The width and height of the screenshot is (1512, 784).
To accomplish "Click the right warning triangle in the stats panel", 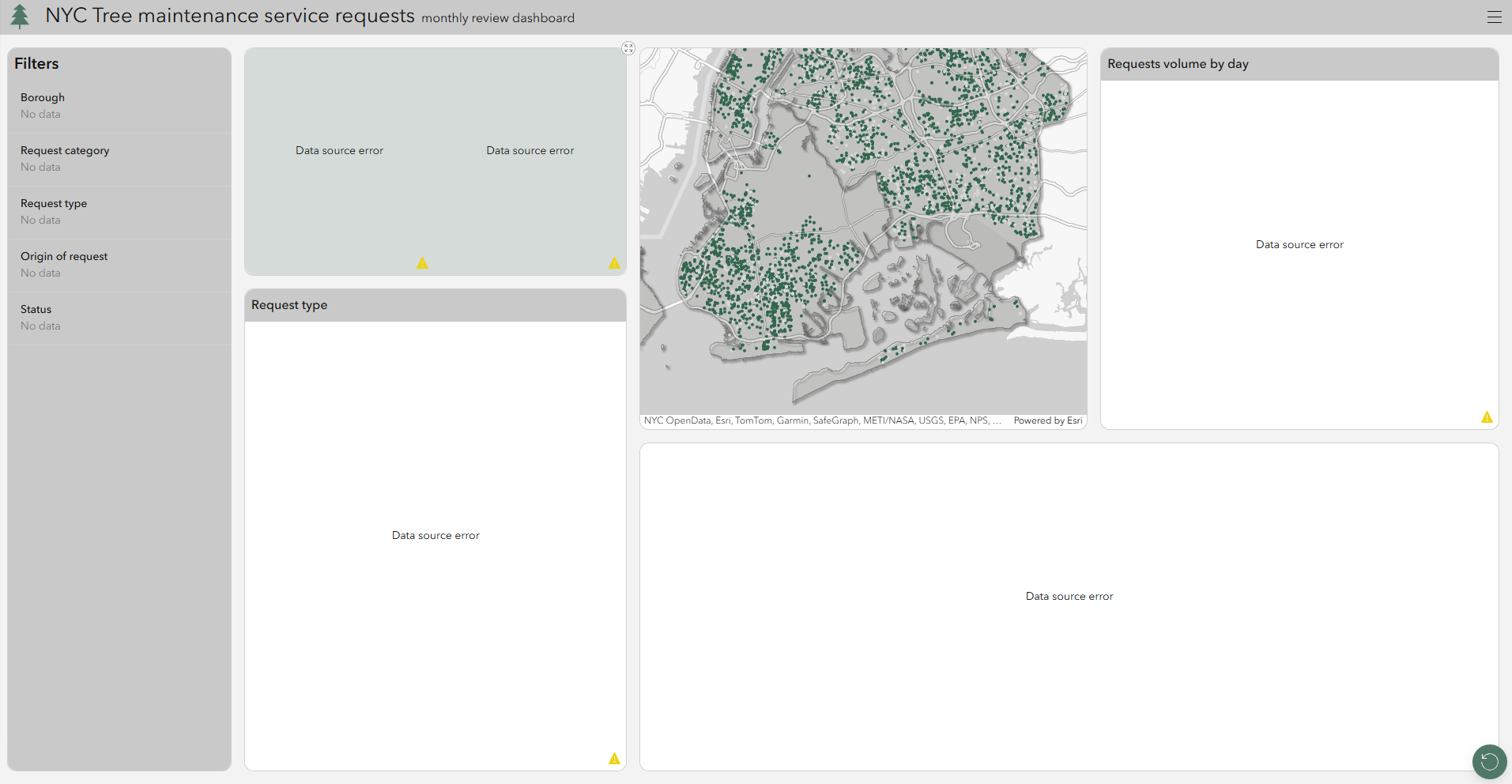I will [x=614, y=262].
